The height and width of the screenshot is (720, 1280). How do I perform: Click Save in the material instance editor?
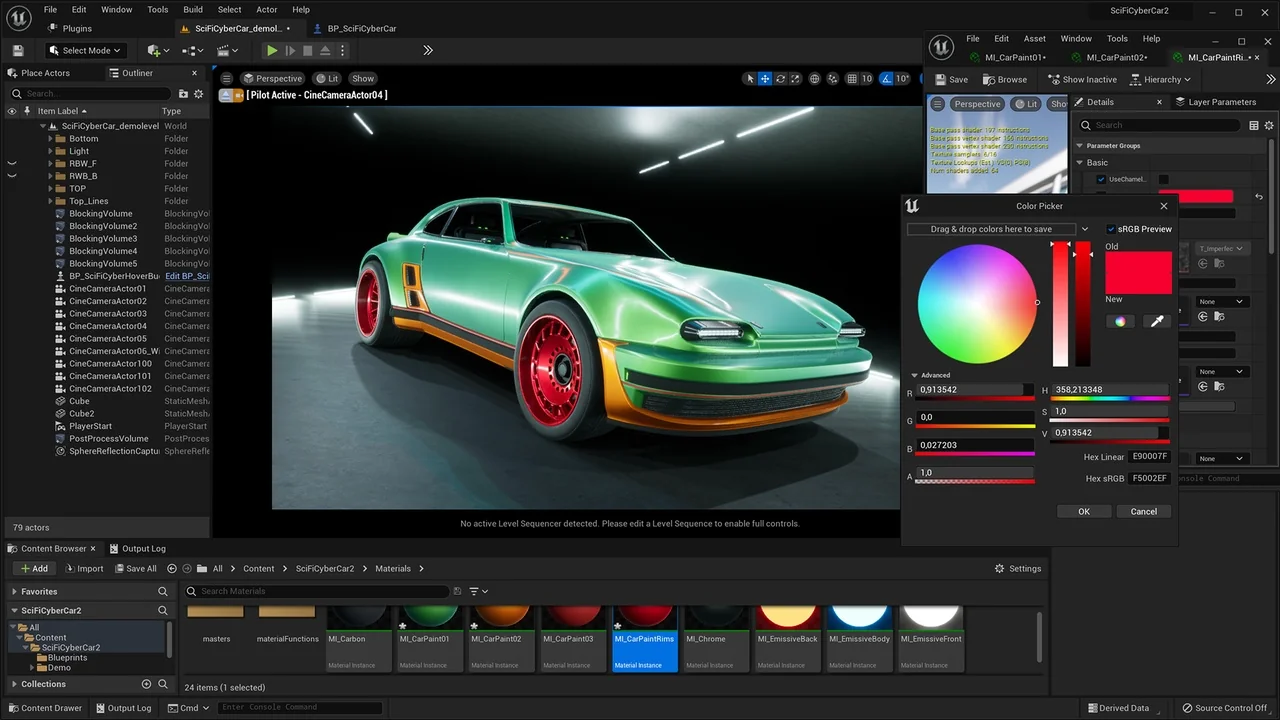[x=952, y=79]
